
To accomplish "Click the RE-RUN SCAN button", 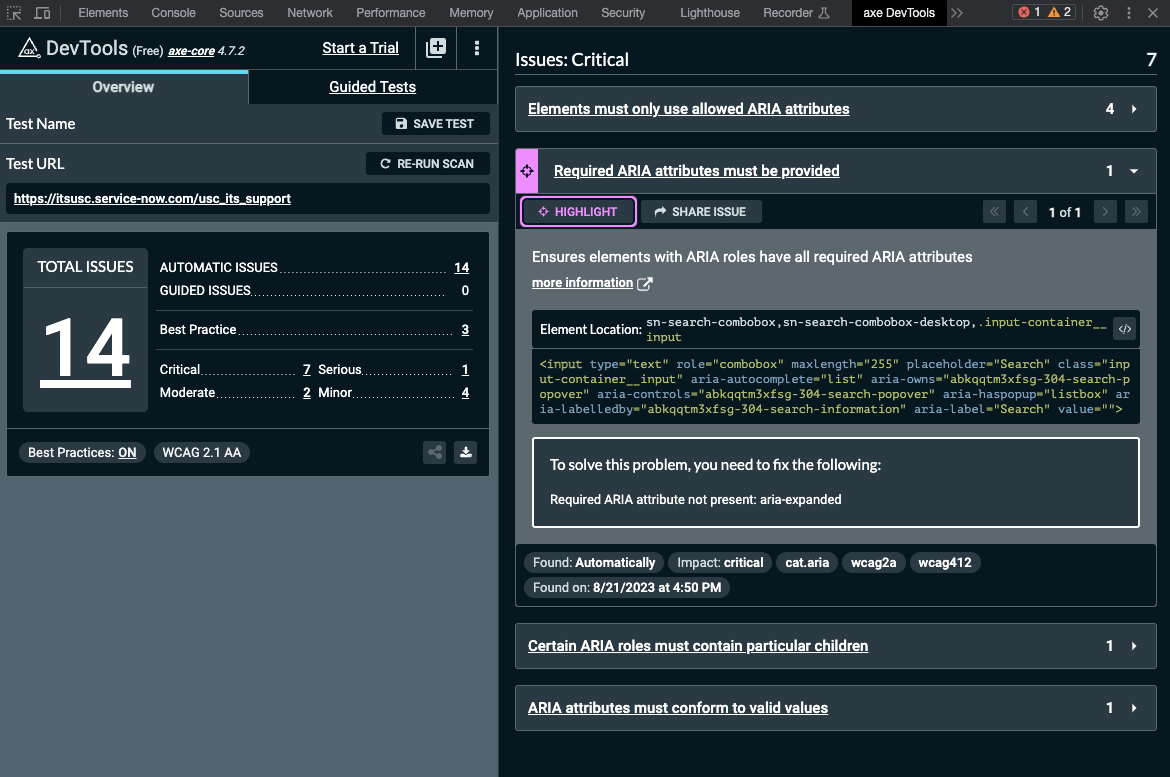I will [x=428, y=163].
